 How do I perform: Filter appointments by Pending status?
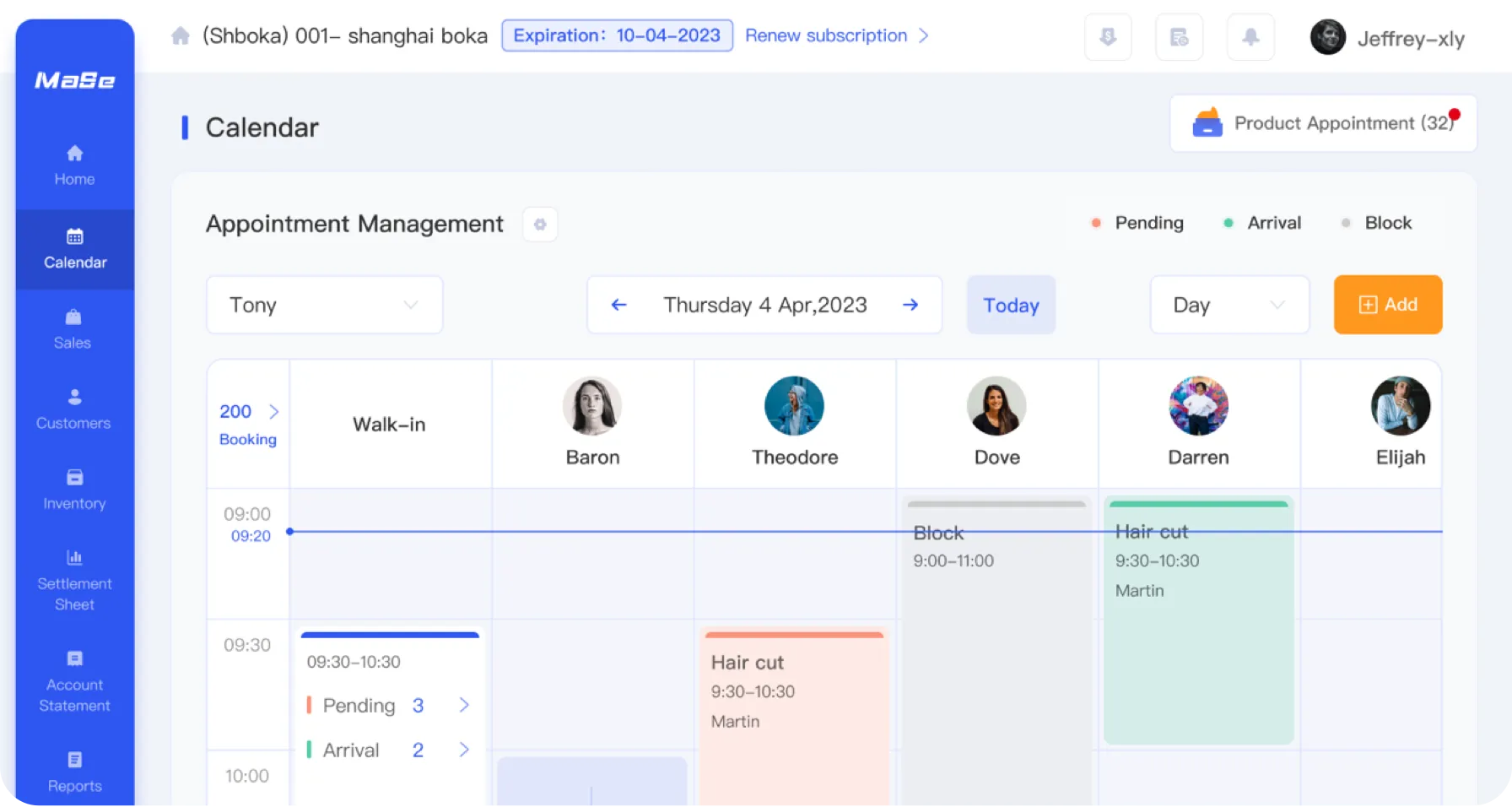1137,223
